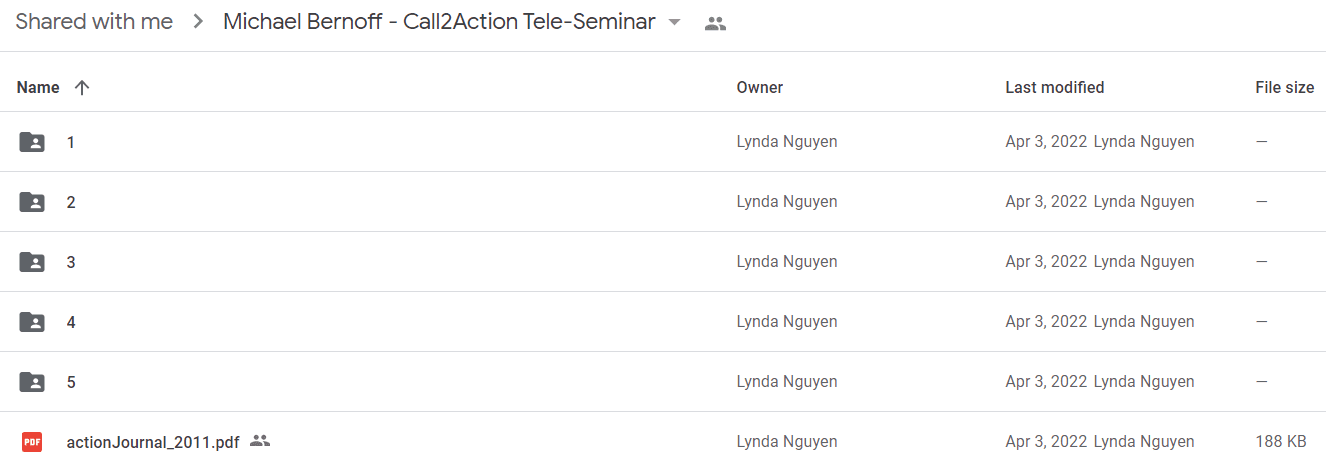Go back to Shared with me
1326x467 pixels.
click(94, 22)
